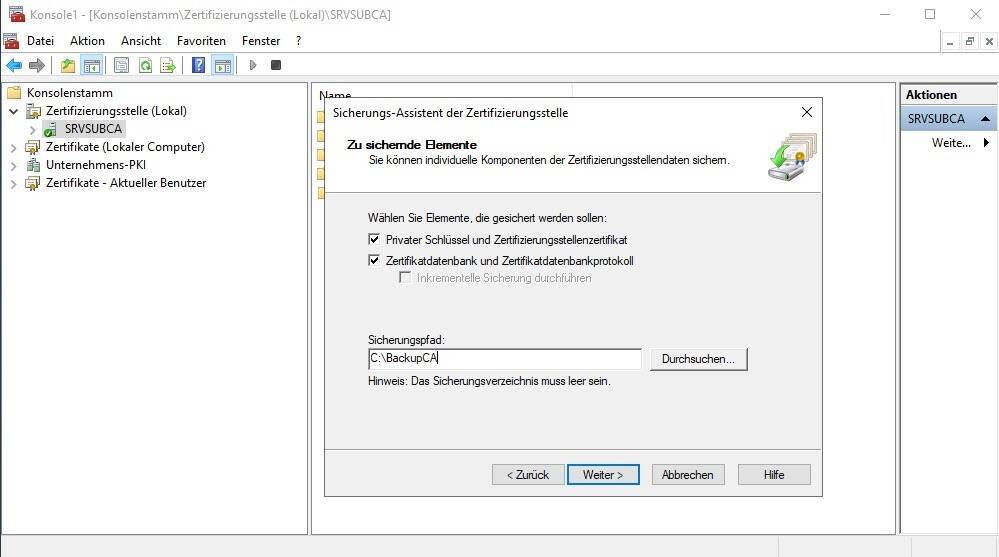Uncheck Zertifikatdatenbank und Zertifikatdatenbankprotokoll

coord(374,261)
